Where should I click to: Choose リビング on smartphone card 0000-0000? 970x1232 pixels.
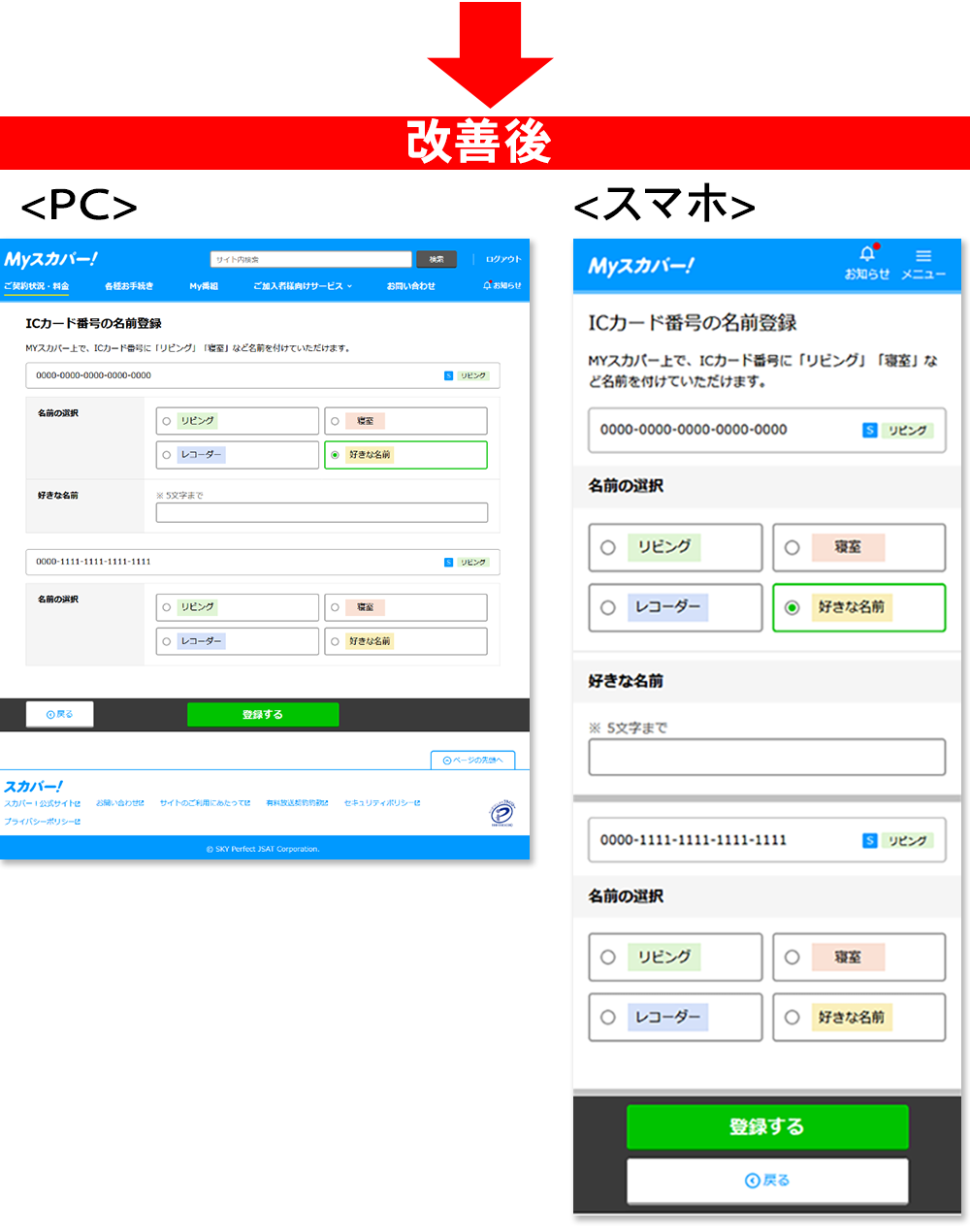click(675, 547)
